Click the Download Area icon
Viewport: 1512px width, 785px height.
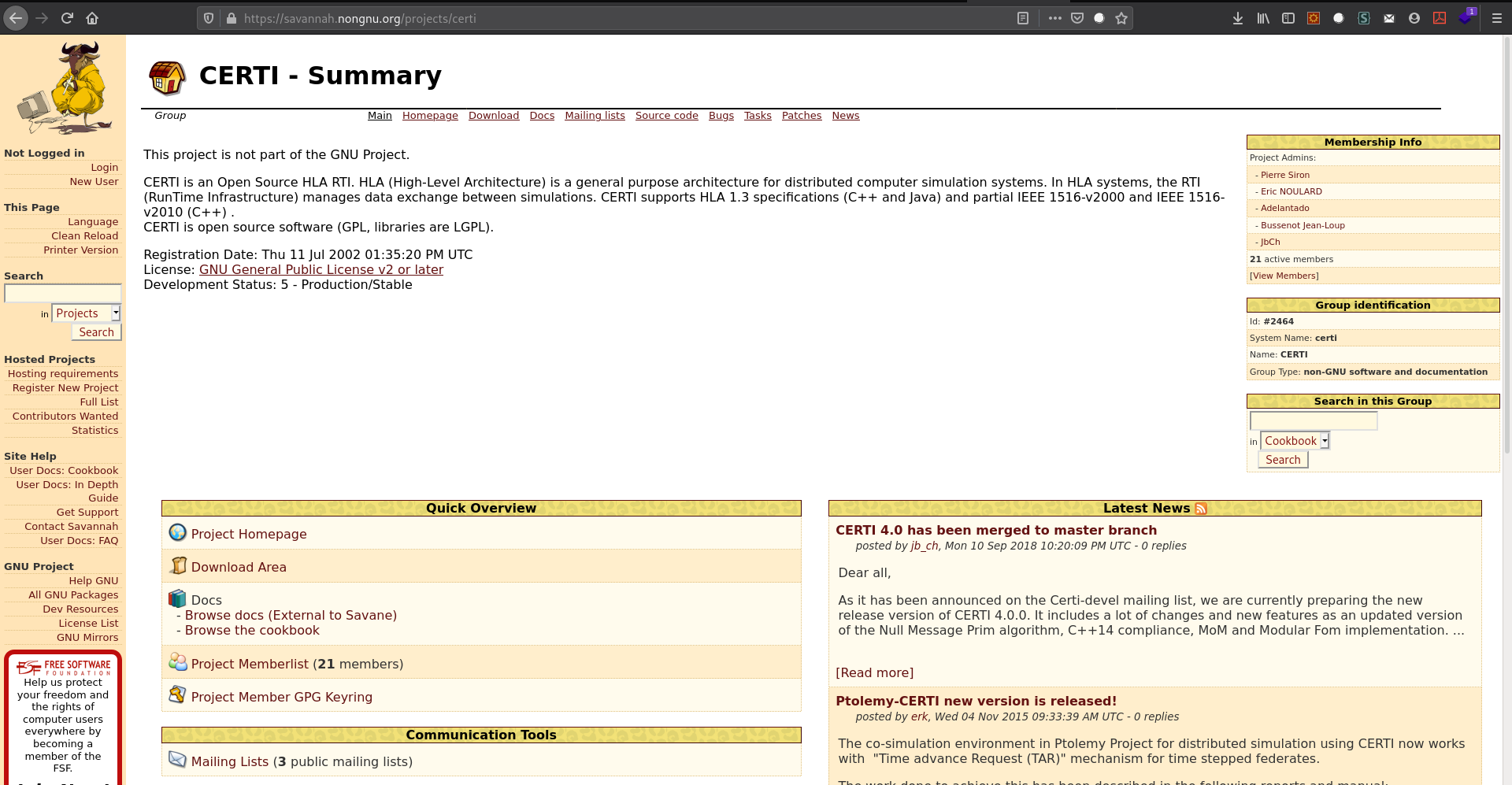[178, 566]
